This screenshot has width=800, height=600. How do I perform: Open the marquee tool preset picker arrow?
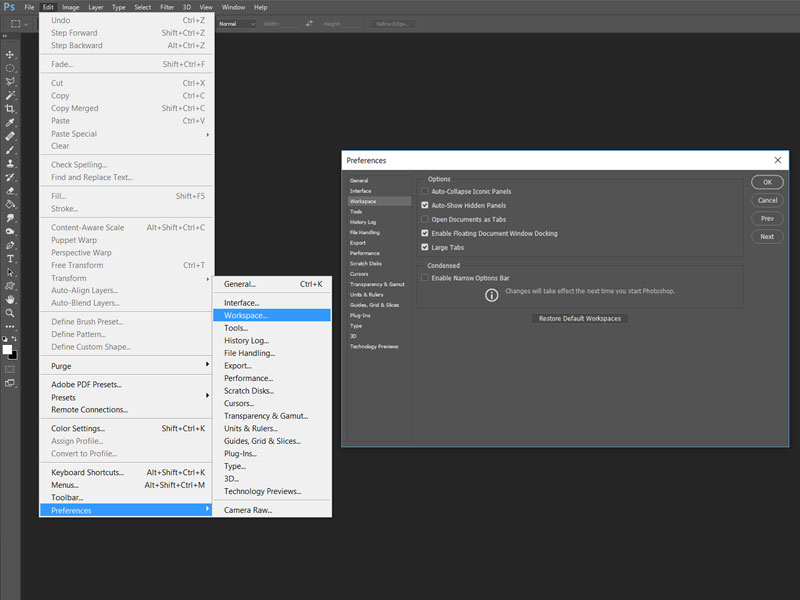click(x=26, y=24)
